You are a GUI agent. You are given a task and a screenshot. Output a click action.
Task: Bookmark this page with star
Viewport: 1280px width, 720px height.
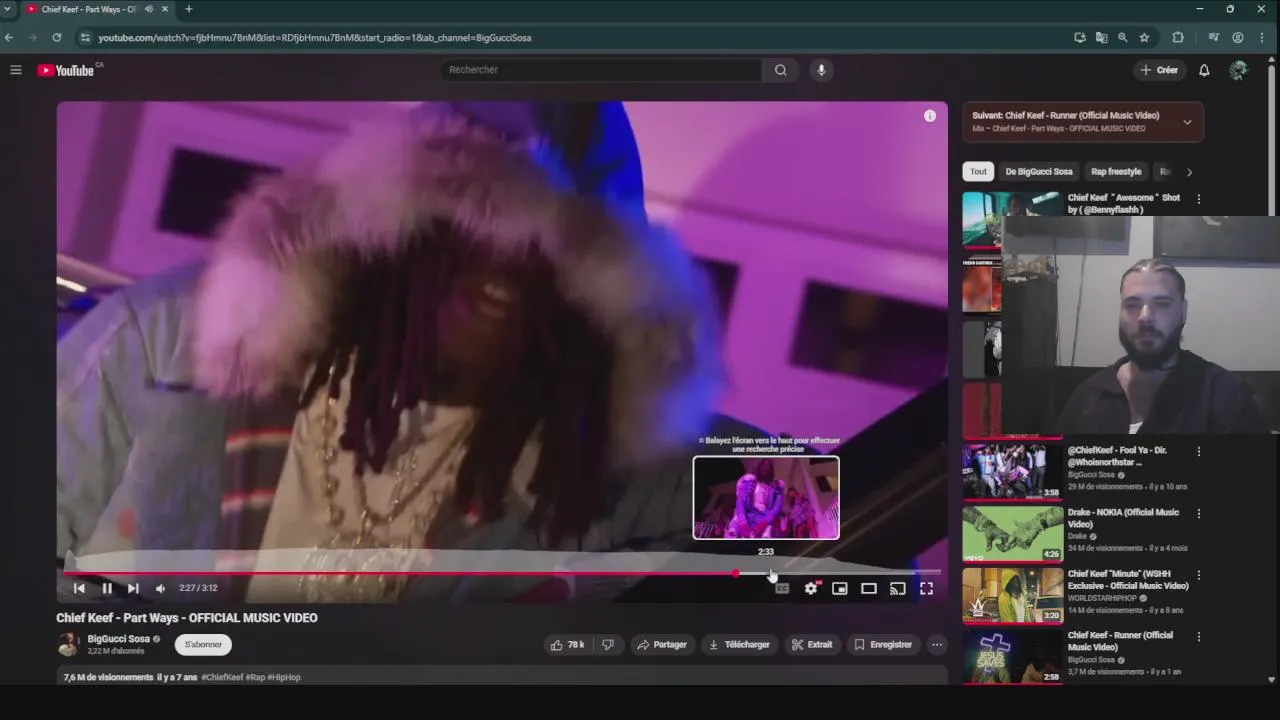[x=1144, y=38]
